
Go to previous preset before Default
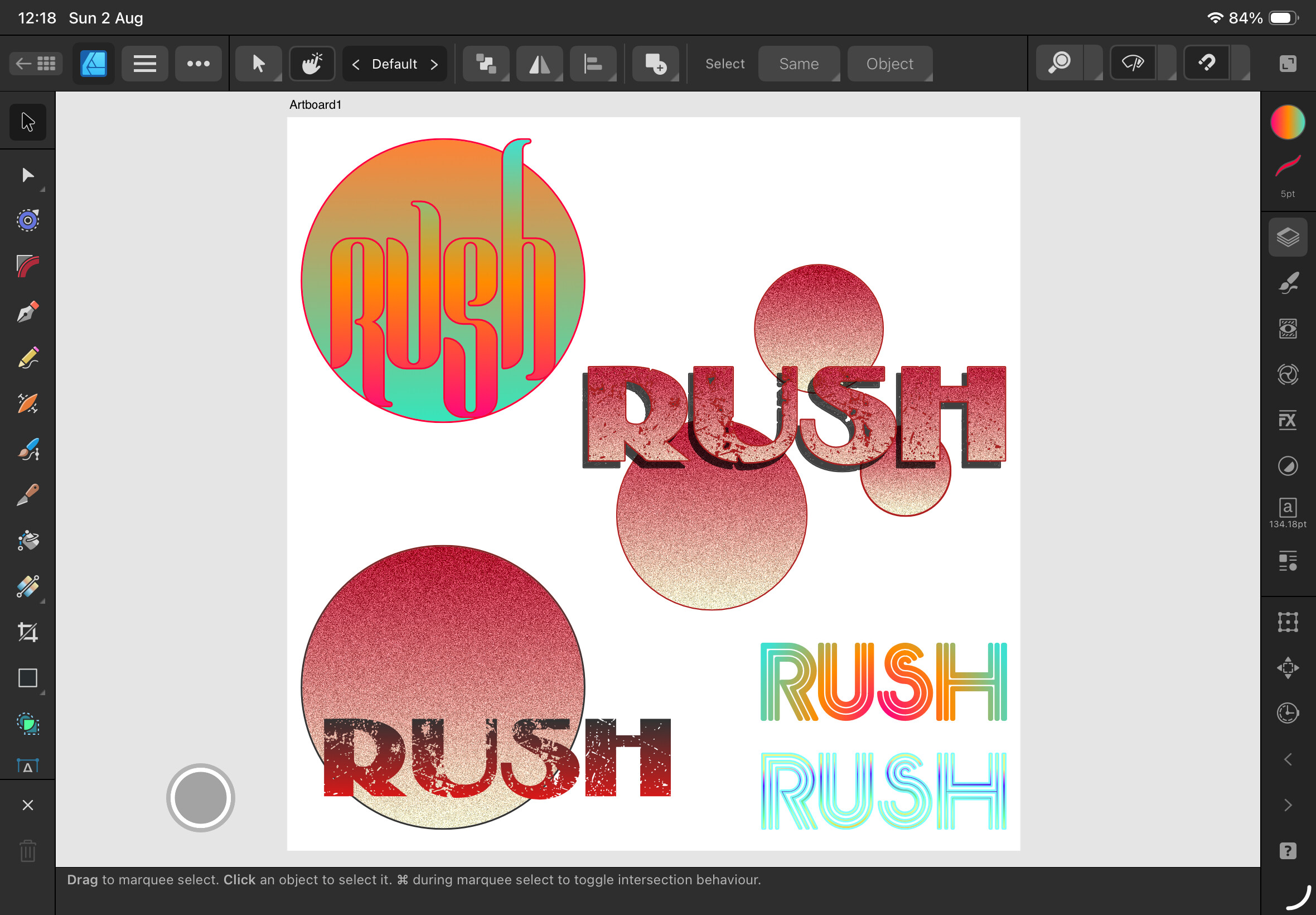[356, 64]
